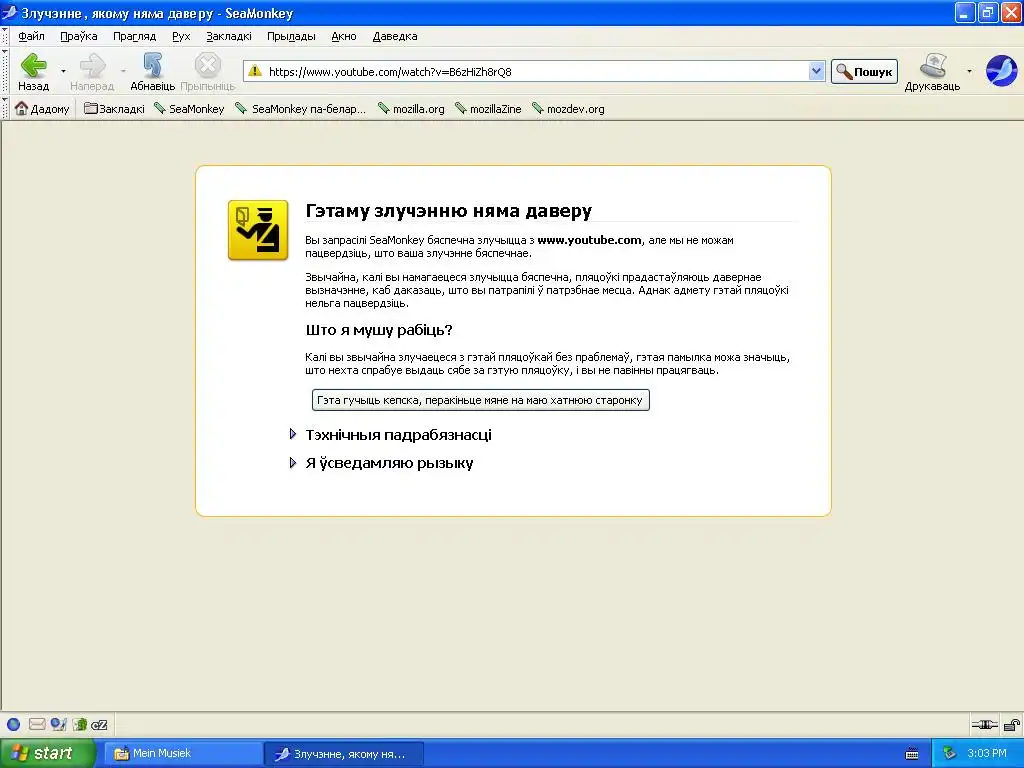Click the green Назад back arrow

click(x=33, y=65)
